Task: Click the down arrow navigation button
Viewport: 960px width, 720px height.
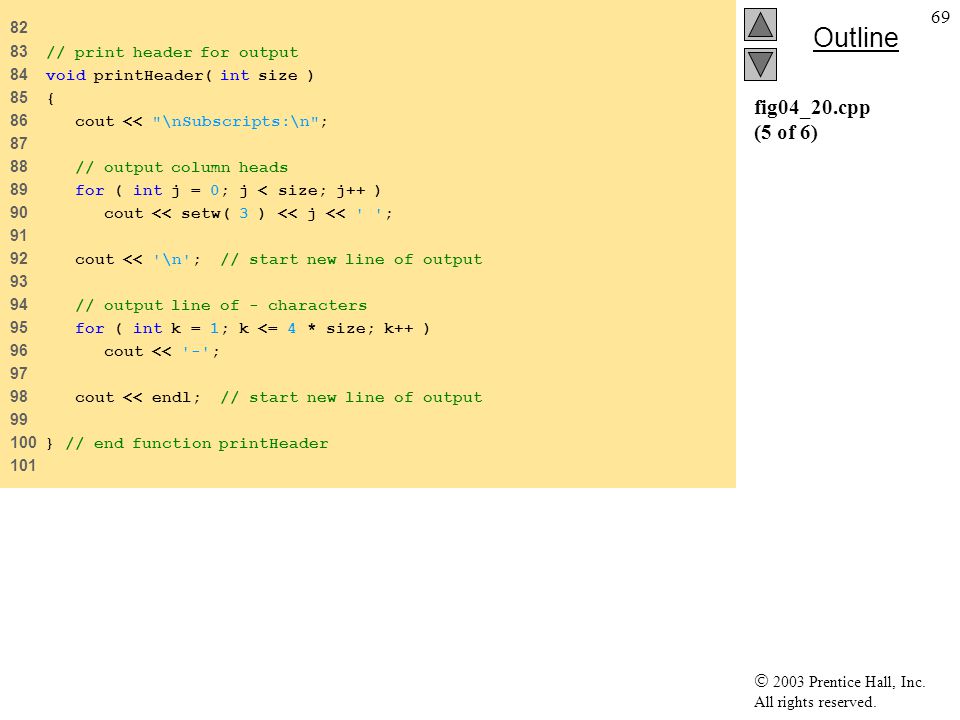Action: (x=760, y=64)
